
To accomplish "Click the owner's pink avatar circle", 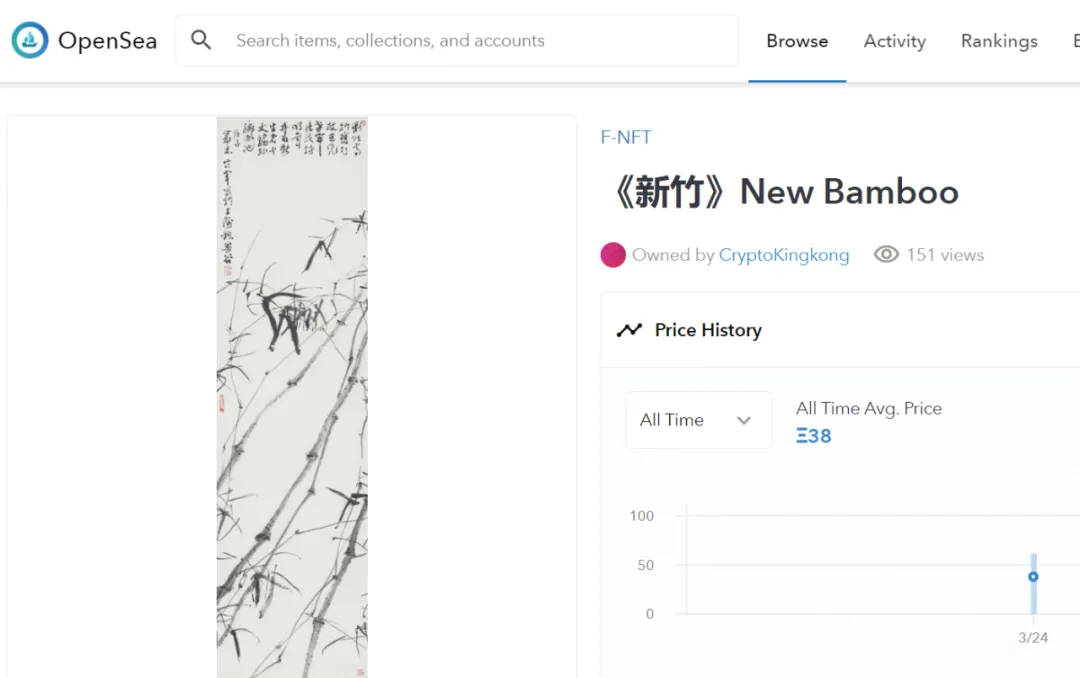I will coord(613,255).
